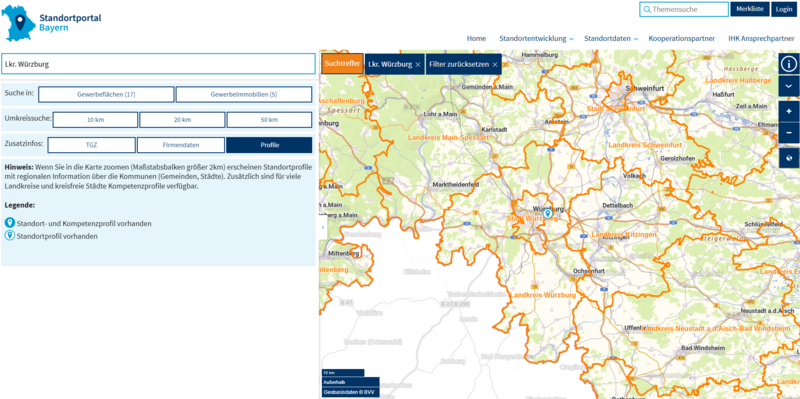The image size is (800, 399).
Task: Select 10 km radius search
Action: 95,120
